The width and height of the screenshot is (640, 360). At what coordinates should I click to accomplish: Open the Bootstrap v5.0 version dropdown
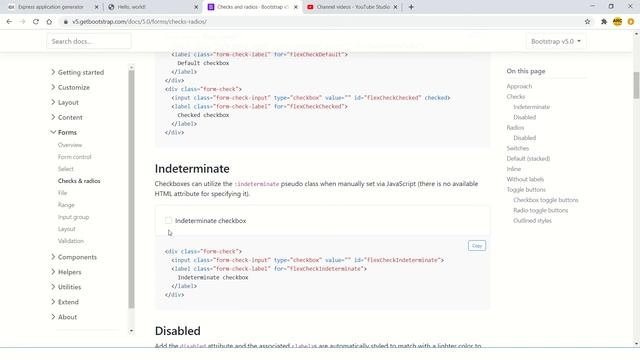tap(556, 41)
